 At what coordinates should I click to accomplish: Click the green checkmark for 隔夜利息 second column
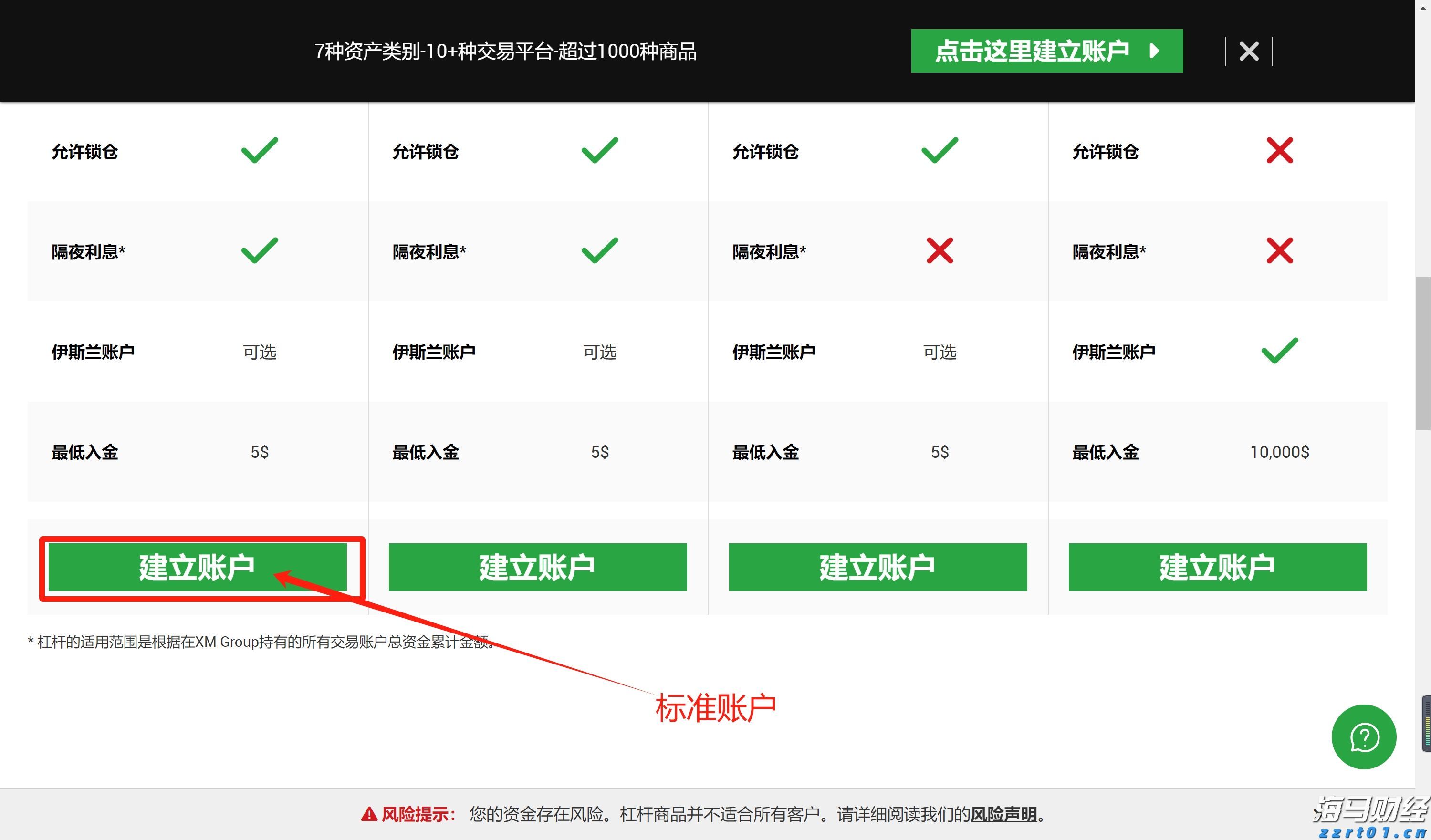600,250
